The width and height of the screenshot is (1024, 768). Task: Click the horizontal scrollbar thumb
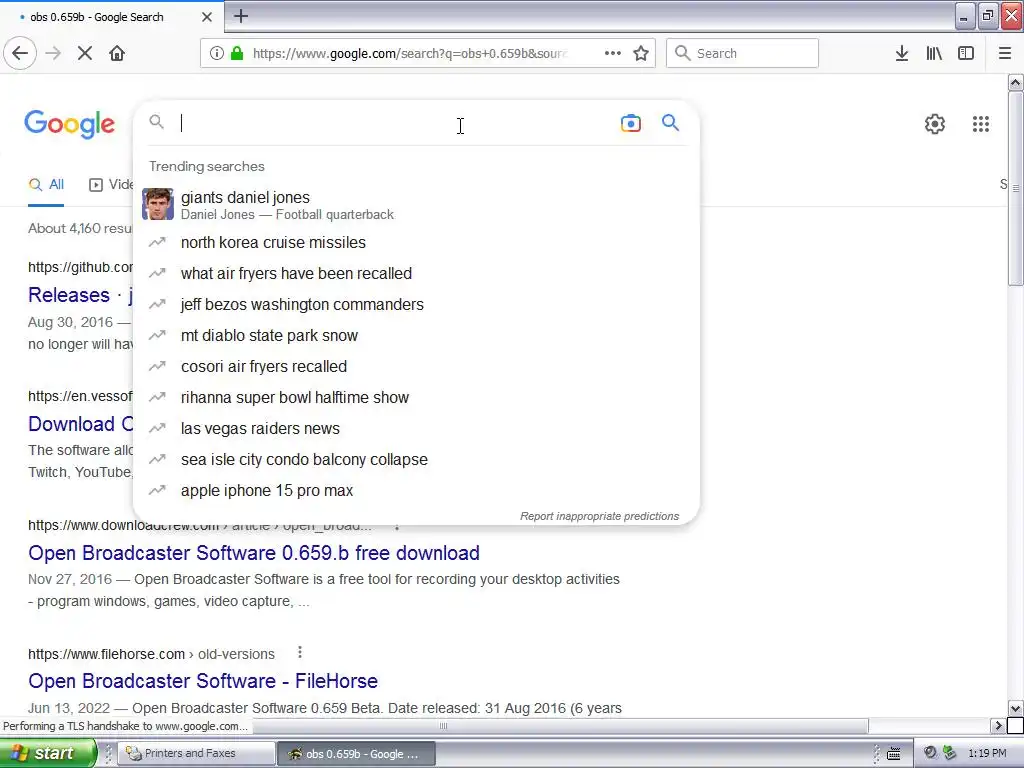(444, 726)
